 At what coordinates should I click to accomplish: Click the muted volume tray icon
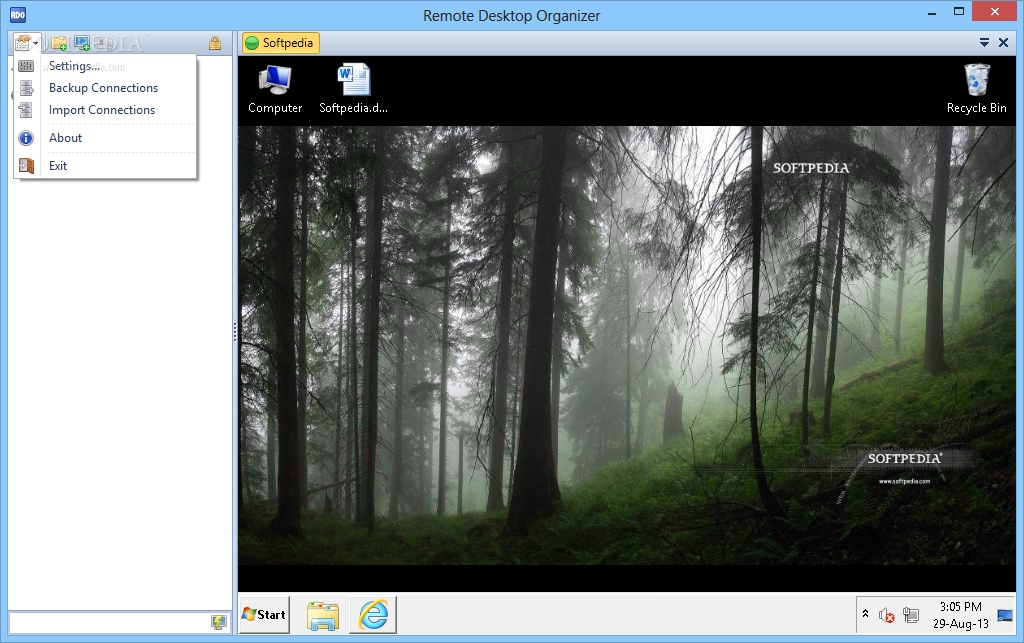click(886, 615)
